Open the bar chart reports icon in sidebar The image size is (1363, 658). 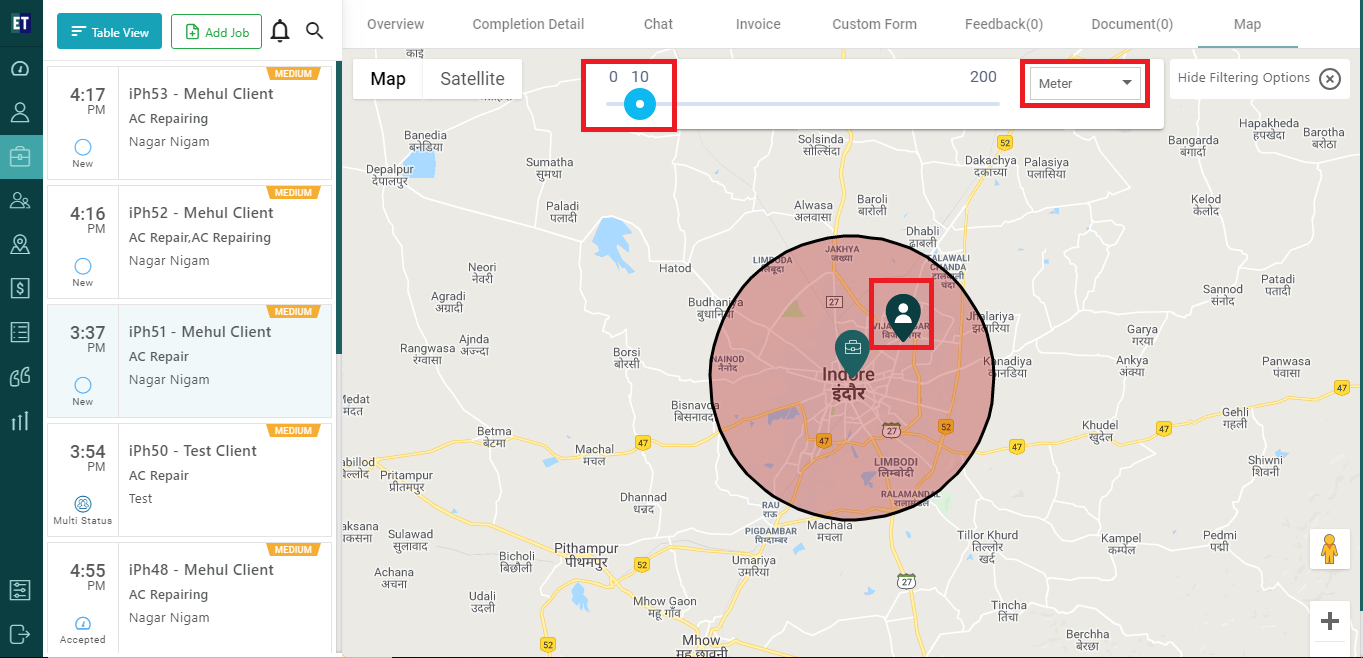coord(20,421)
